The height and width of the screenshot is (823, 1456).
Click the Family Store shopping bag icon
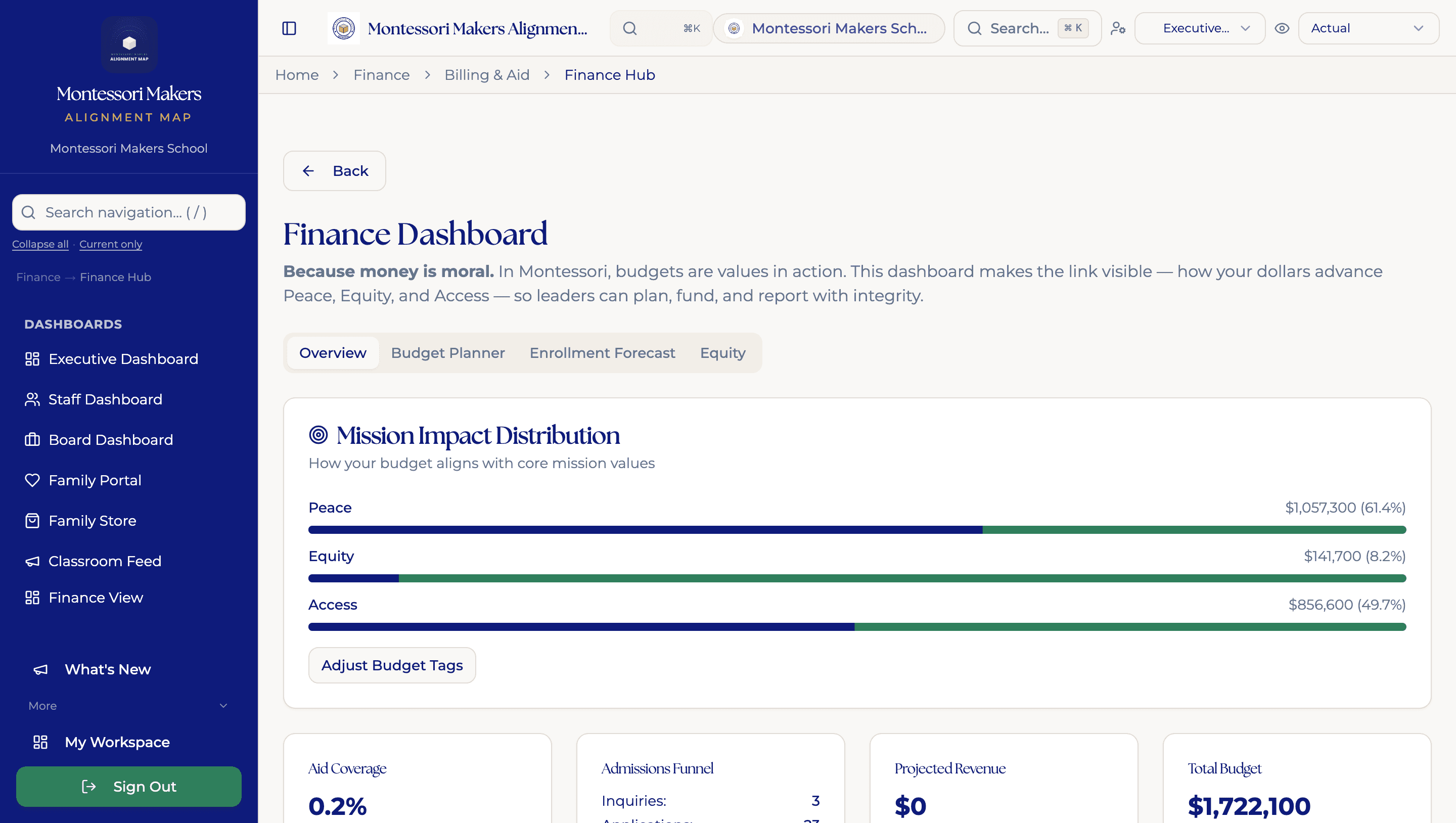click(32, 521)
